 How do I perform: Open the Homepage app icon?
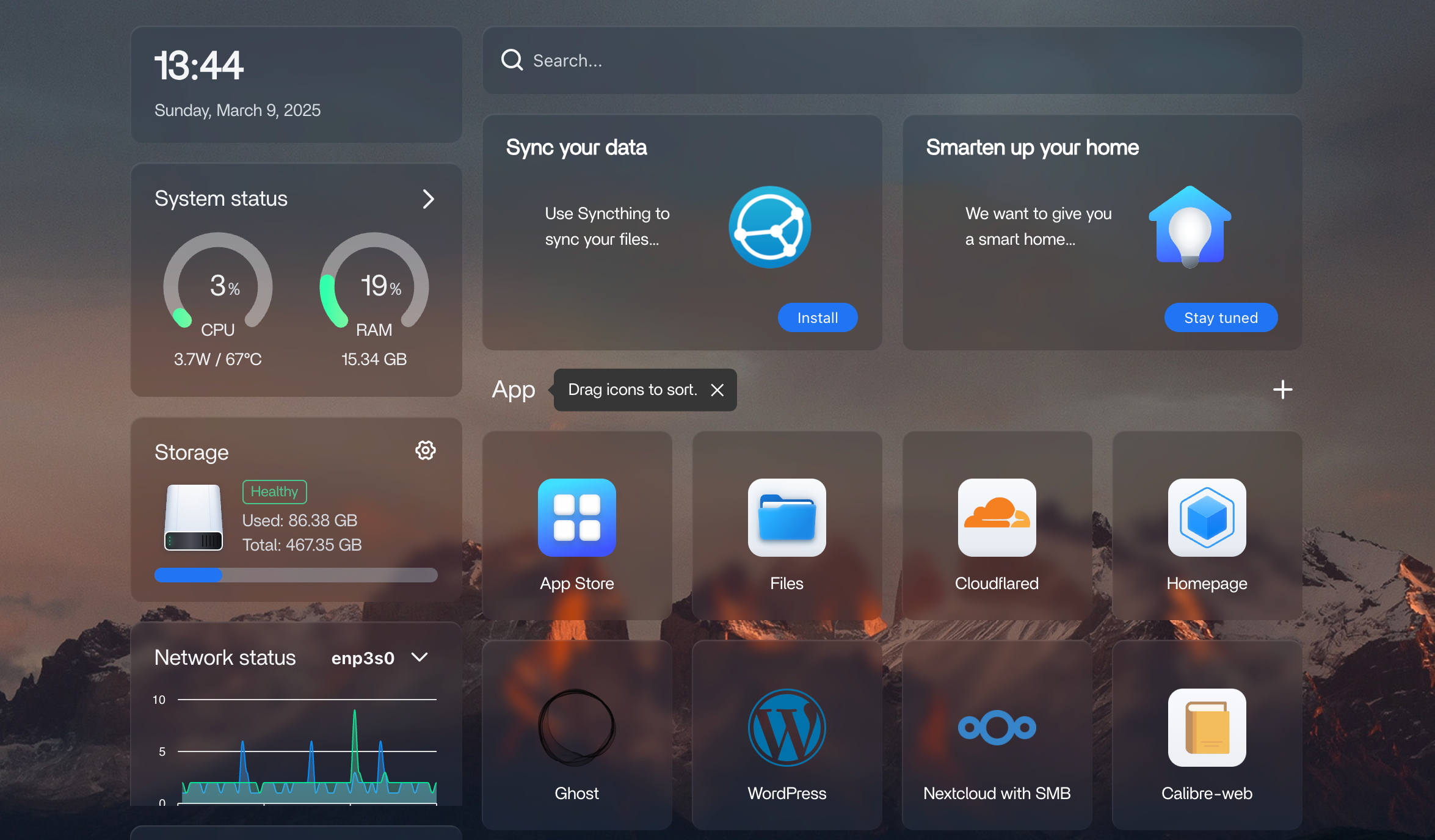(1207, 518)
